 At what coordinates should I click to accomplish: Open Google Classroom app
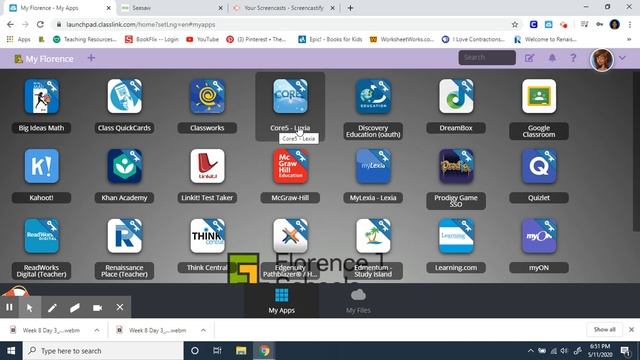click(x=539, y=96)
